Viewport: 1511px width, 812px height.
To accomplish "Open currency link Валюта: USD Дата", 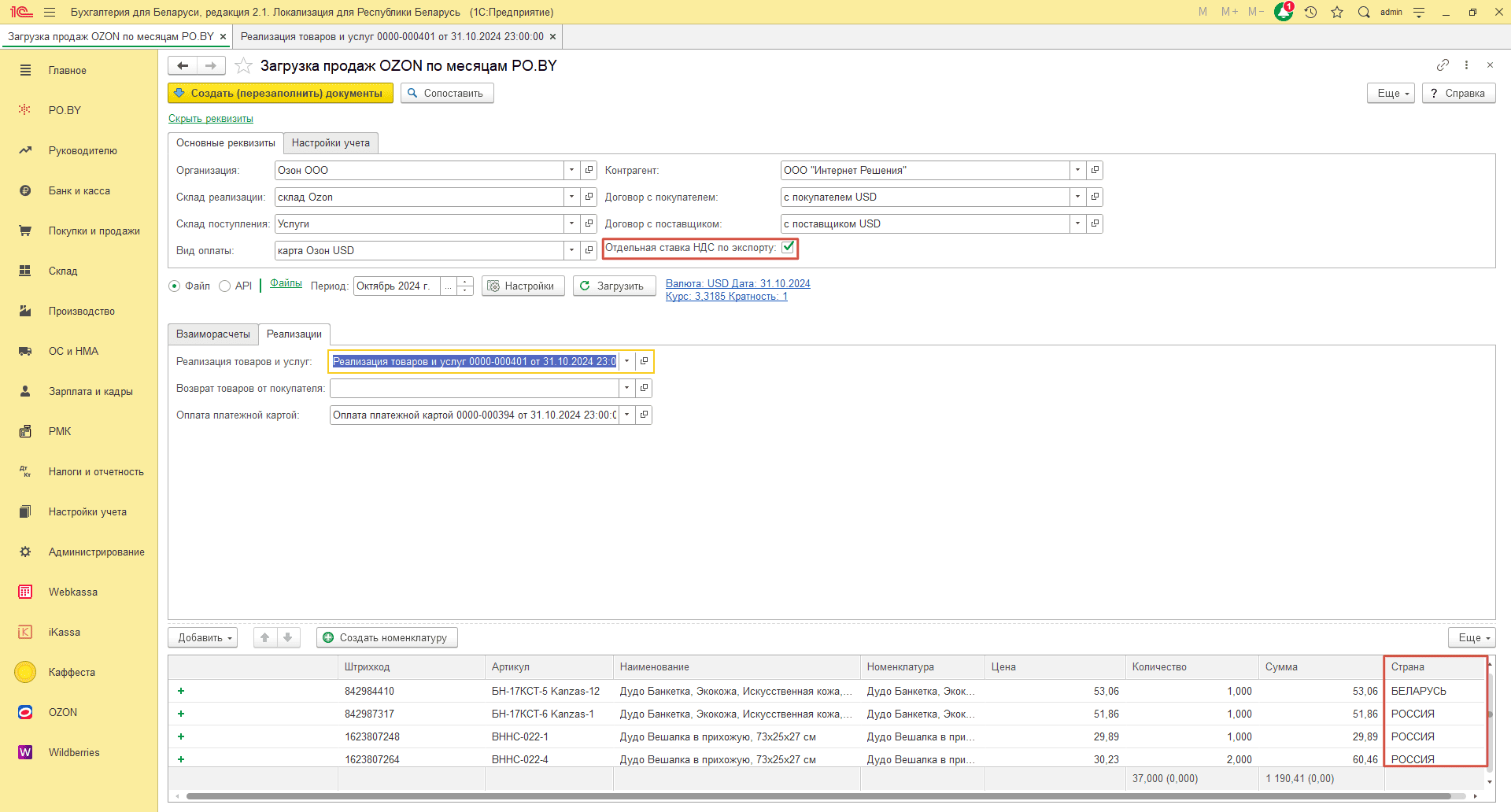I will pos(738,283).
